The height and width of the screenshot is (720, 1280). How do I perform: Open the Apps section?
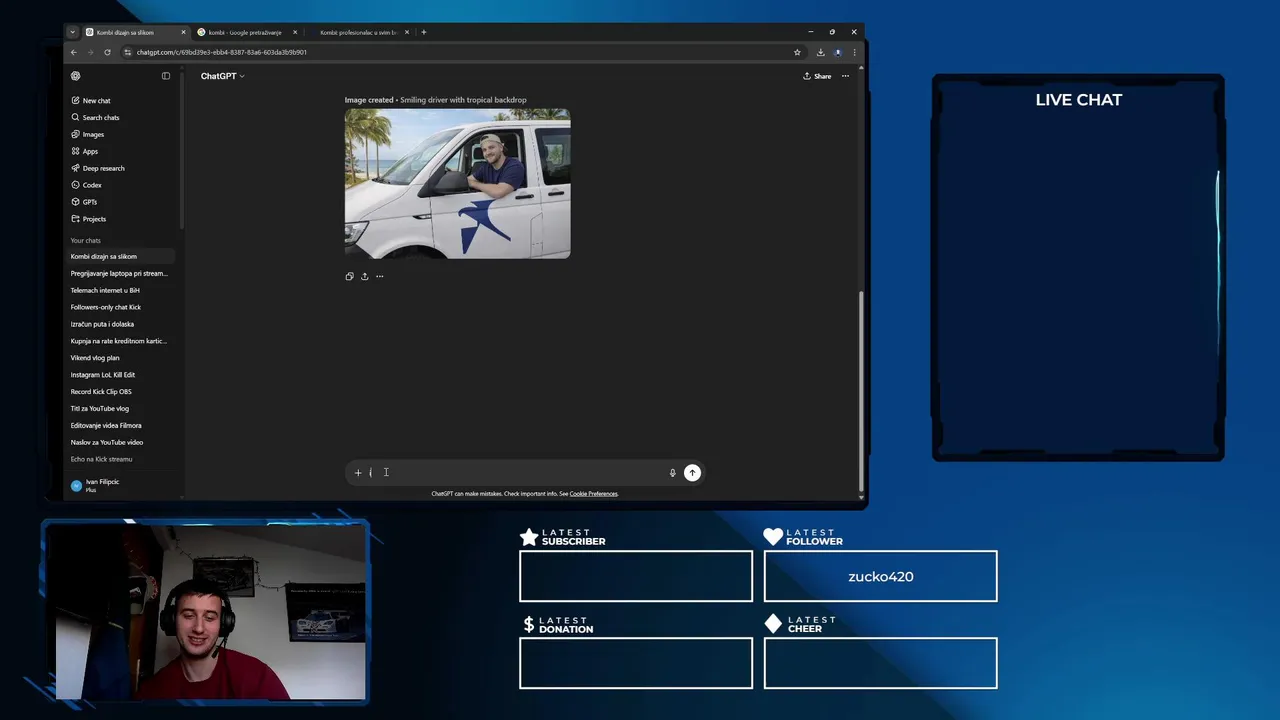point(85,152)
